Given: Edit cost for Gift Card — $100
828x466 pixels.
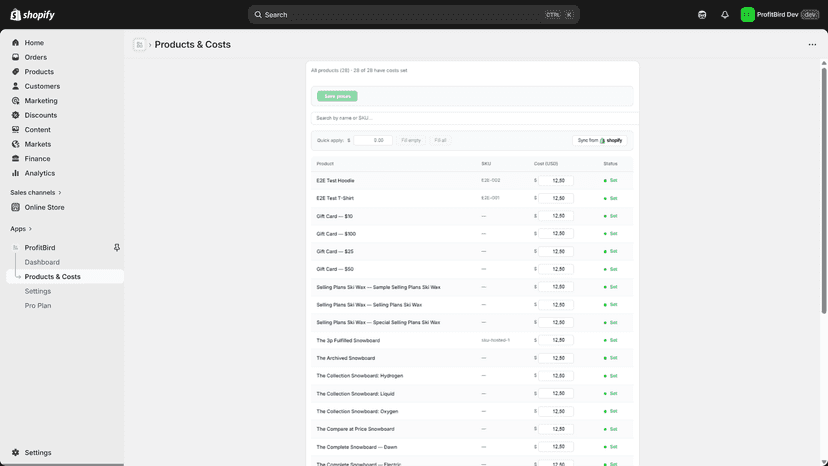Looking at the screenshot, I should (556, 234).
